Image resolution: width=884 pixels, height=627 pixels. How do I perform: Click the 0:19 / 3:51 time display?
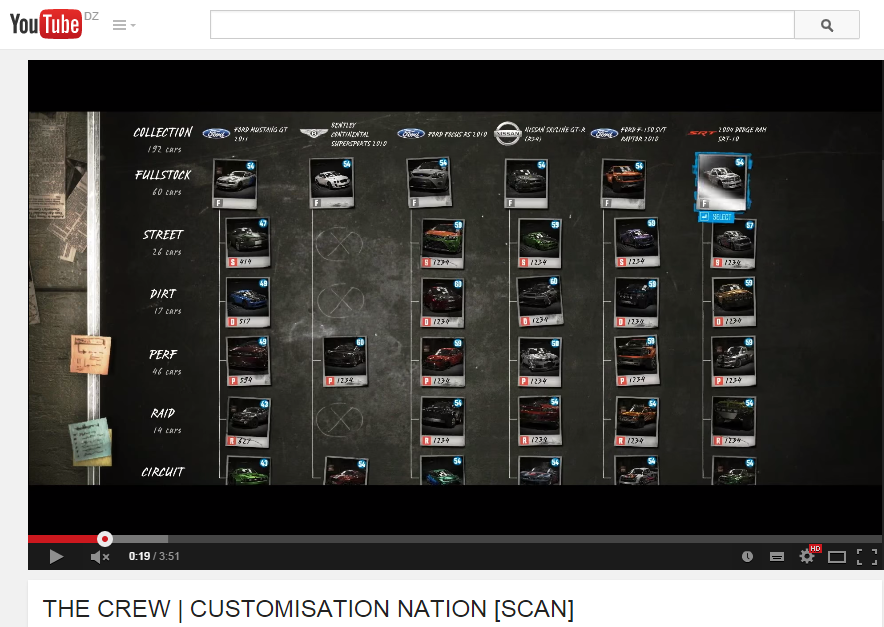154,556
